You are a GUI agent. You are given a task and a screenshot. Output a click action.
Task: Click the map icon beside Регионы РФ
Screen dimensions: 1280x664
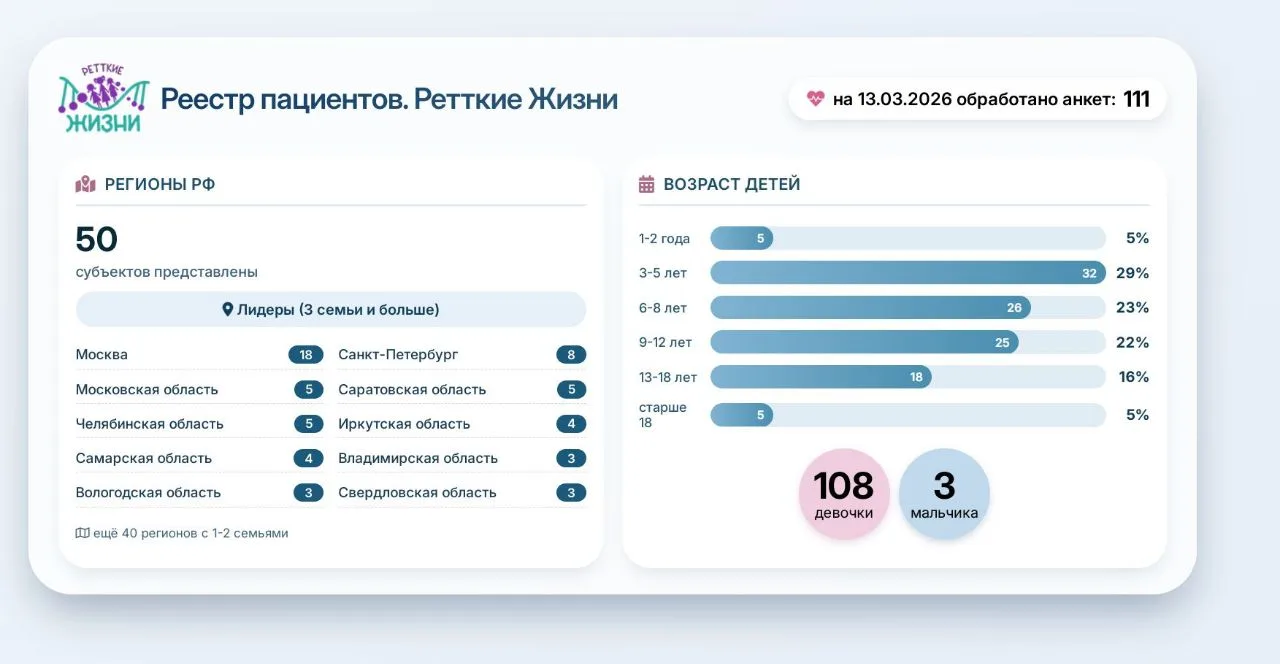[x=85, y=184]
